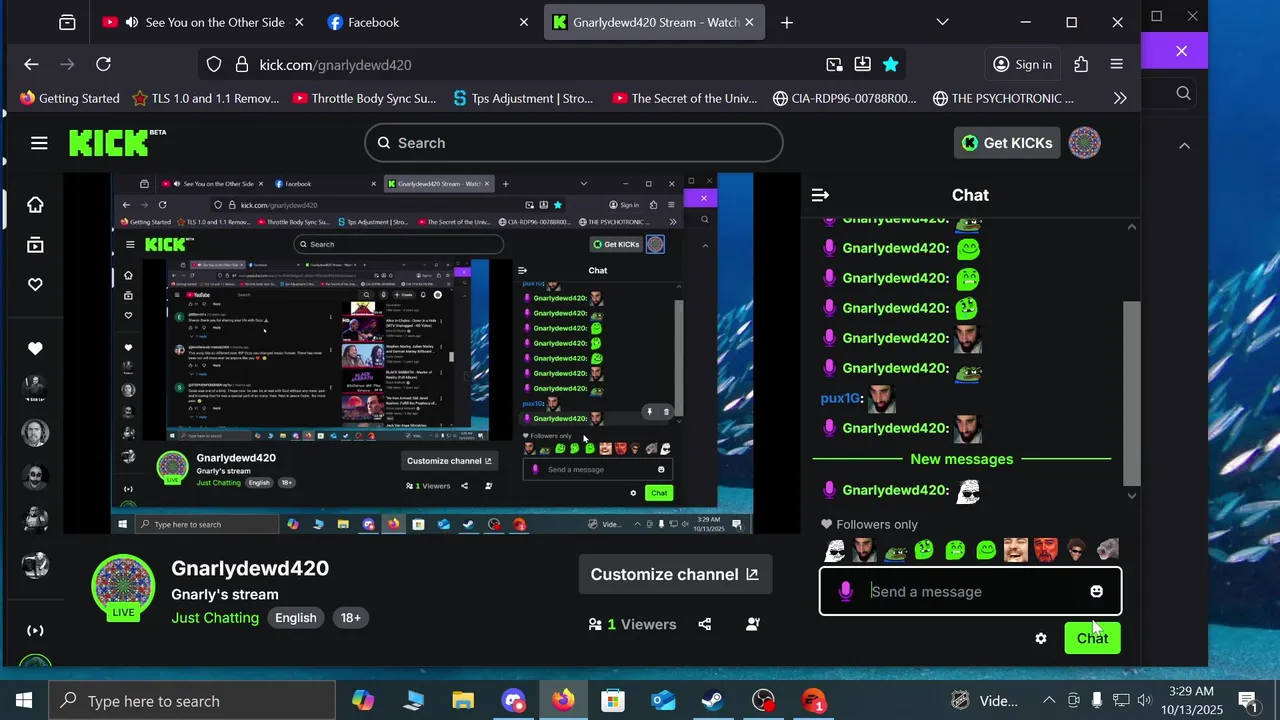Insert the sunglasses ghost emote from quick bar
The height and width of the screenshot is (720, 1280).
834,550
